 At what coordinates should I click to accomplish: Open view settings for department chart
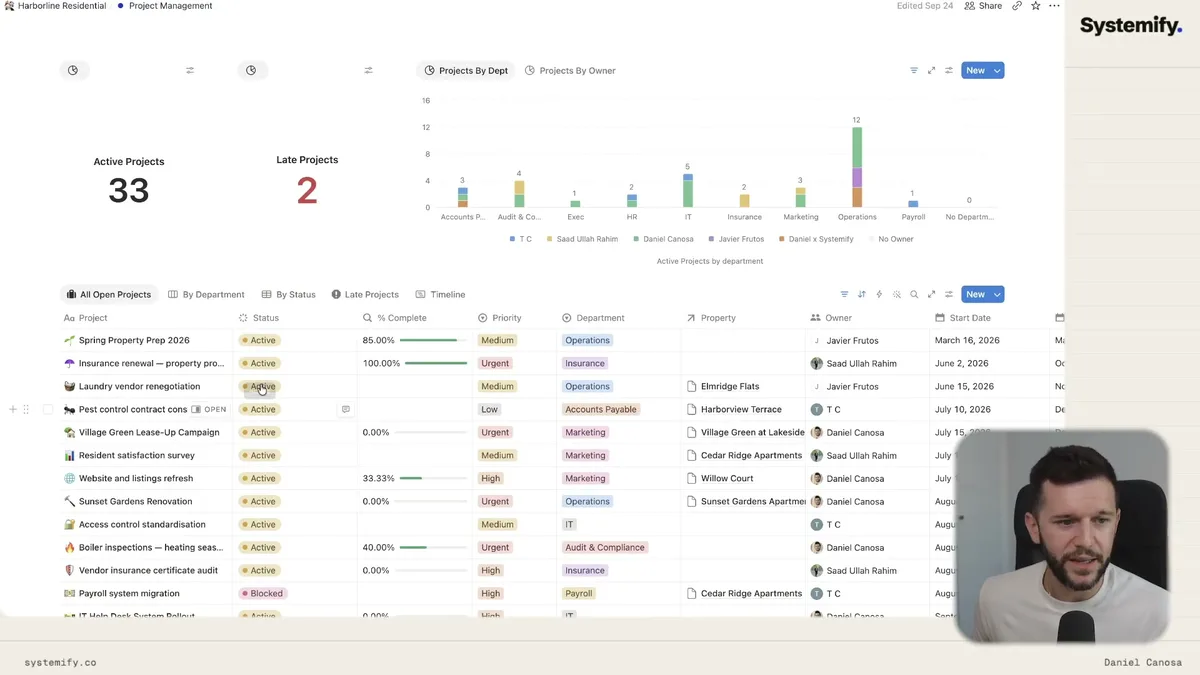(949, 70)
